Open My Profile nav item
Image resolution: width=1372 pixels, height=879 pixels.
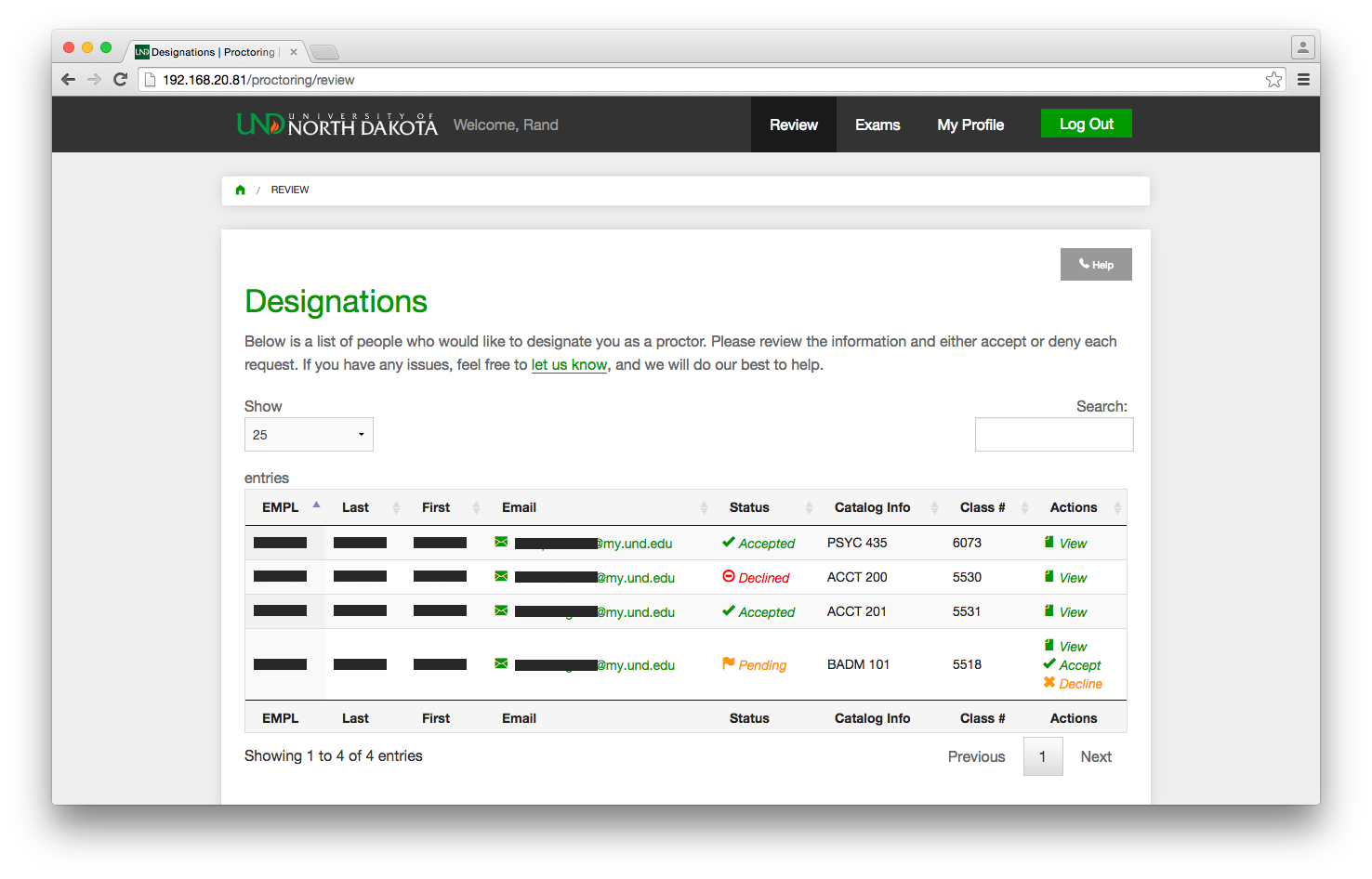click(x=970, y=125)
